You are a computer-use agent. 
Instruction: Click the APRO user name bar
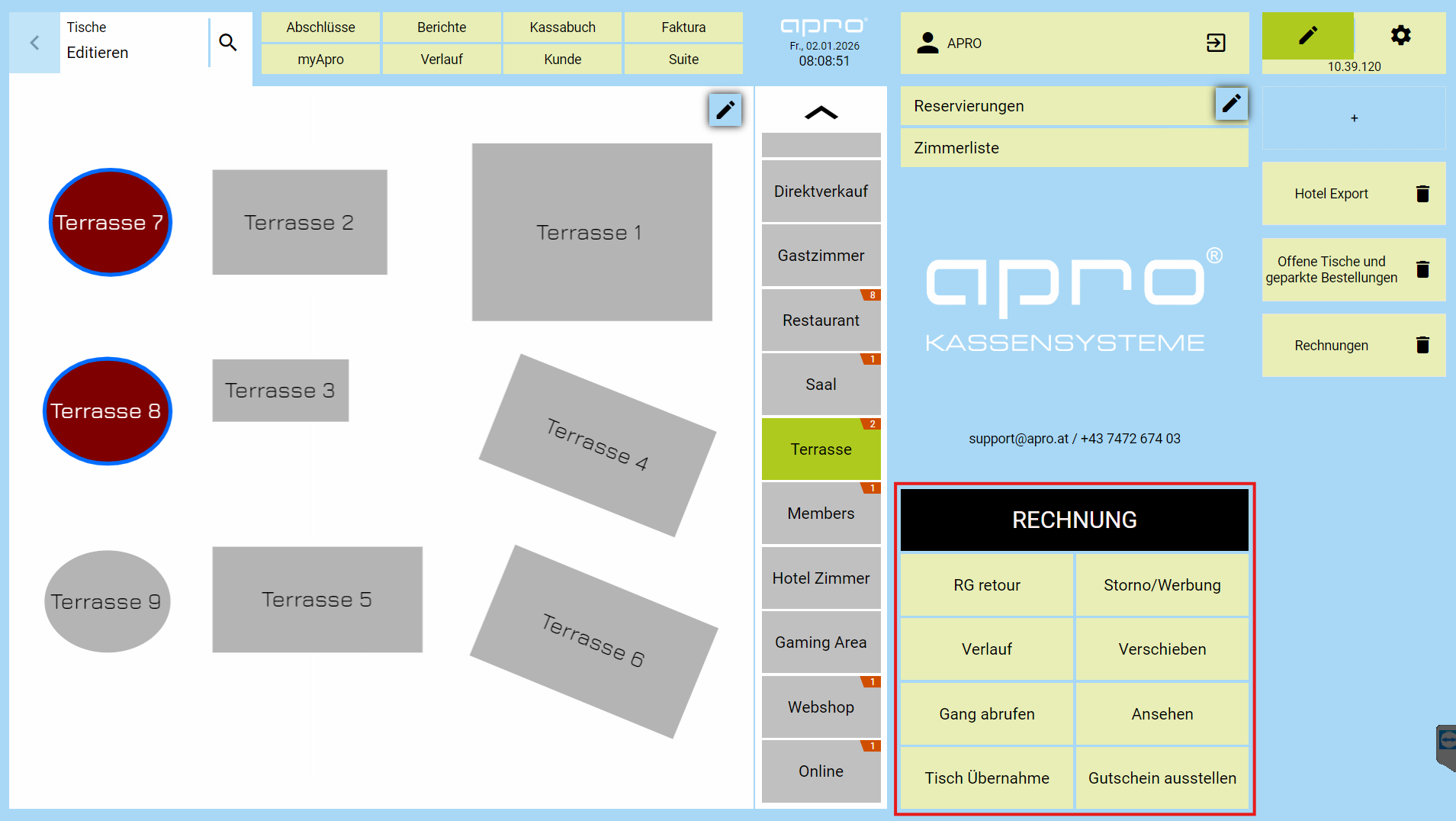pos(1075,43)
